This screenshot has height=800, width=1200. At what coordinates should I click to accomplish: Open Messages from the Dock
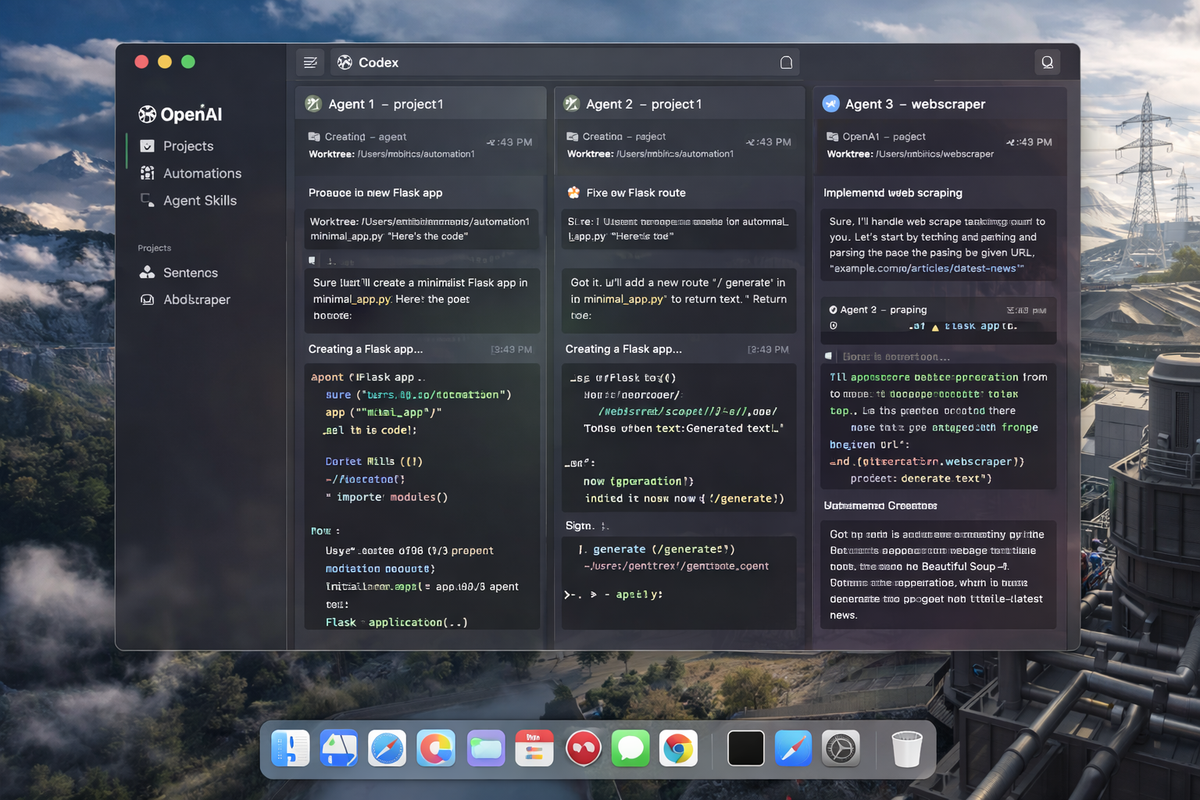[630, 748]
